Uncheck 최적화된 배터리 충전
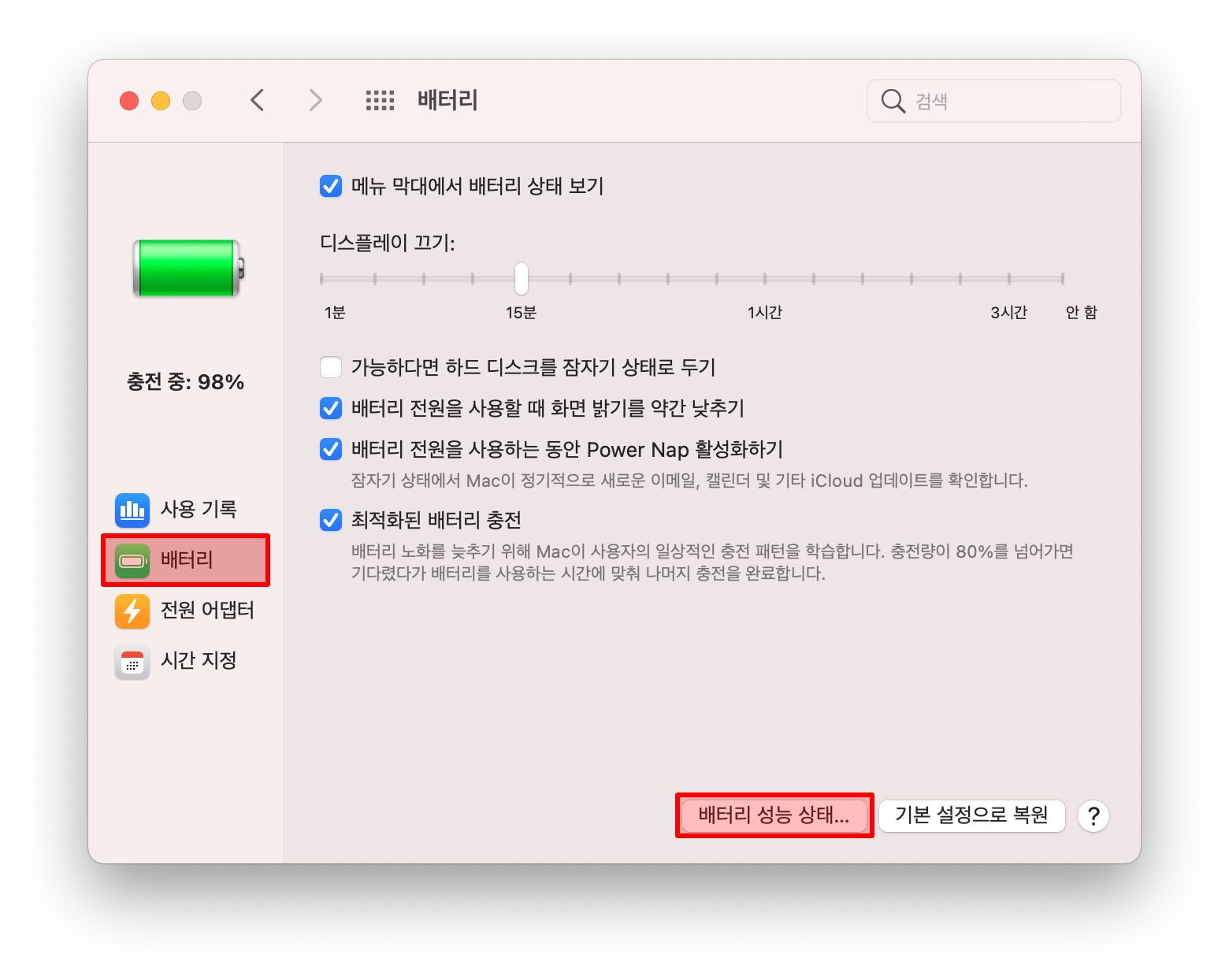1229x980 pixels. click(331, 520)
